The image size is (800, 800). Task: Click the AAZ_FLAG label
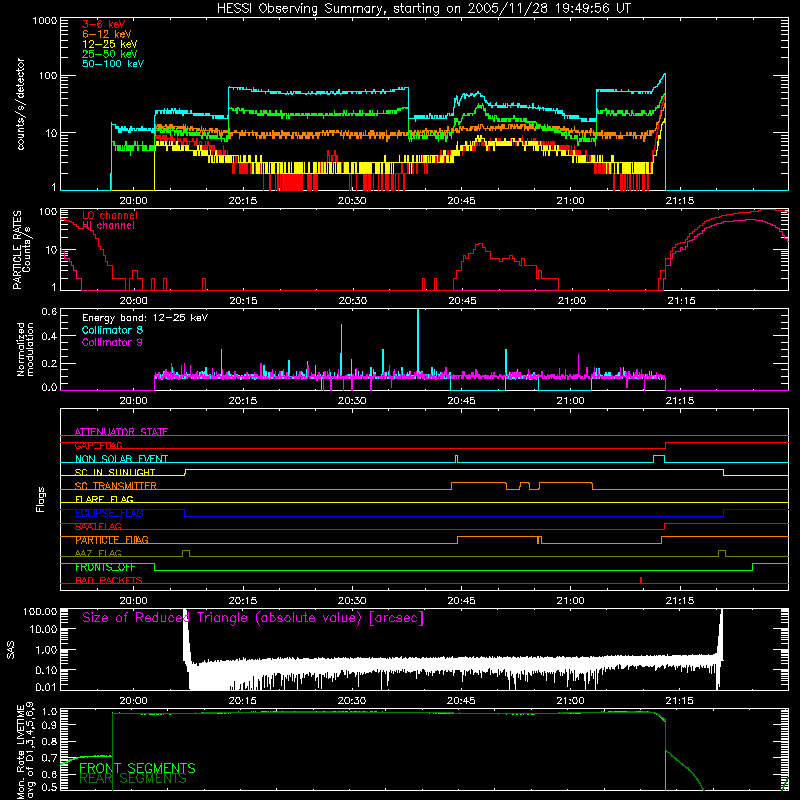tap(98, 553)
